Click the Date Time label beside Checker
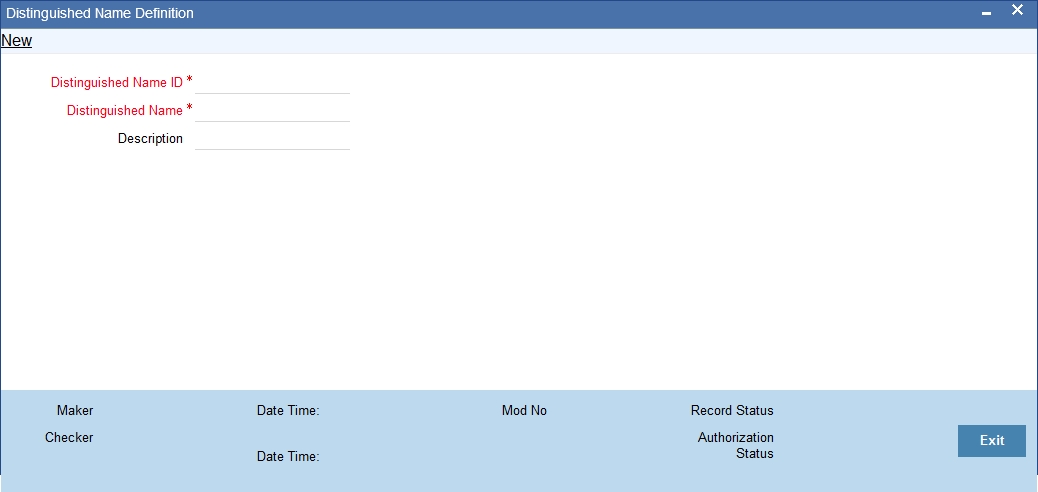Screen dimensions: 1038x492 pyautogui.click(x=288, y=457)
